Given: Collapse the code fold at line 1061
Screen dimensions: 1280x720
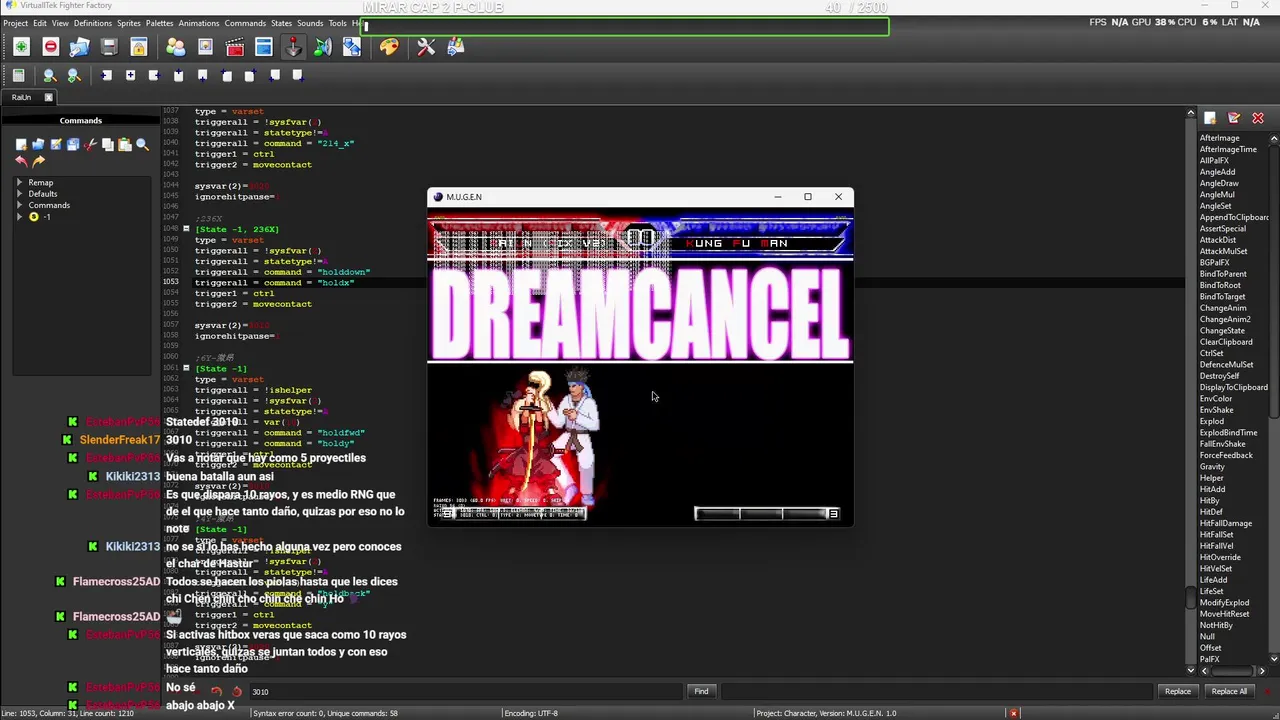Looking at the screenshot, I should point(186,368).
